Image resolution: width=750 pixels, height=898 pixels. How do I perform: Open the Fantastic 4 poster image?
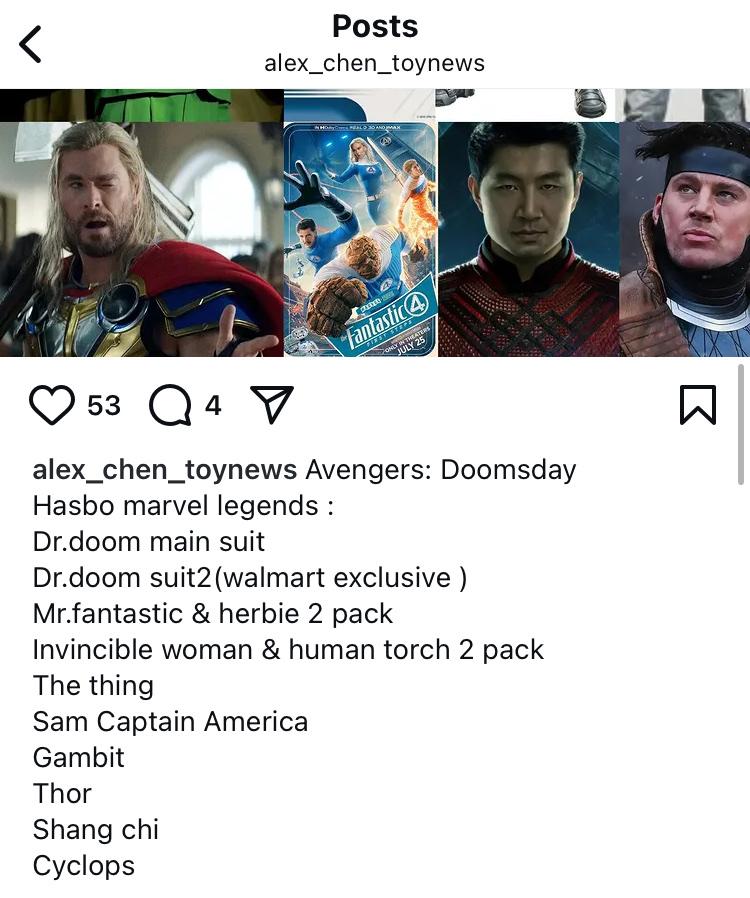pyautogui.click(x=361, y=239)
